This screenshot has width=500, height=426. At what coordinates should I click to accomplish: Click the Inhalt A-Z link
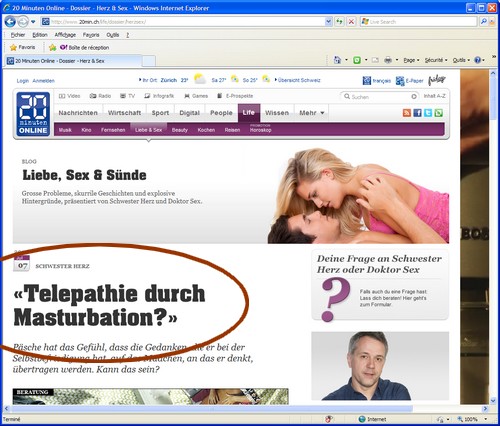coord(434,96)
